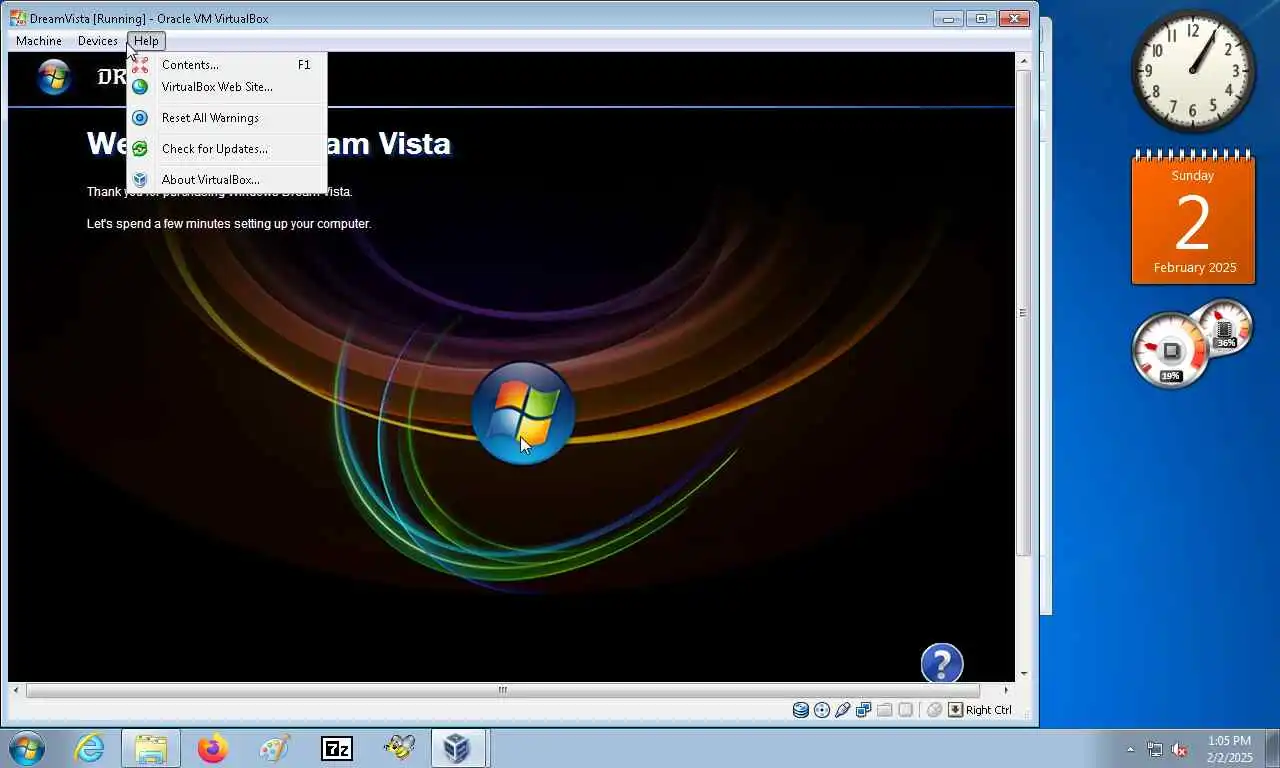Image resolution: width=1280 pixels, height=768 pixels.
Task: Click the calendar gadget showing Sunday 2
Action: coord(1193,217)
